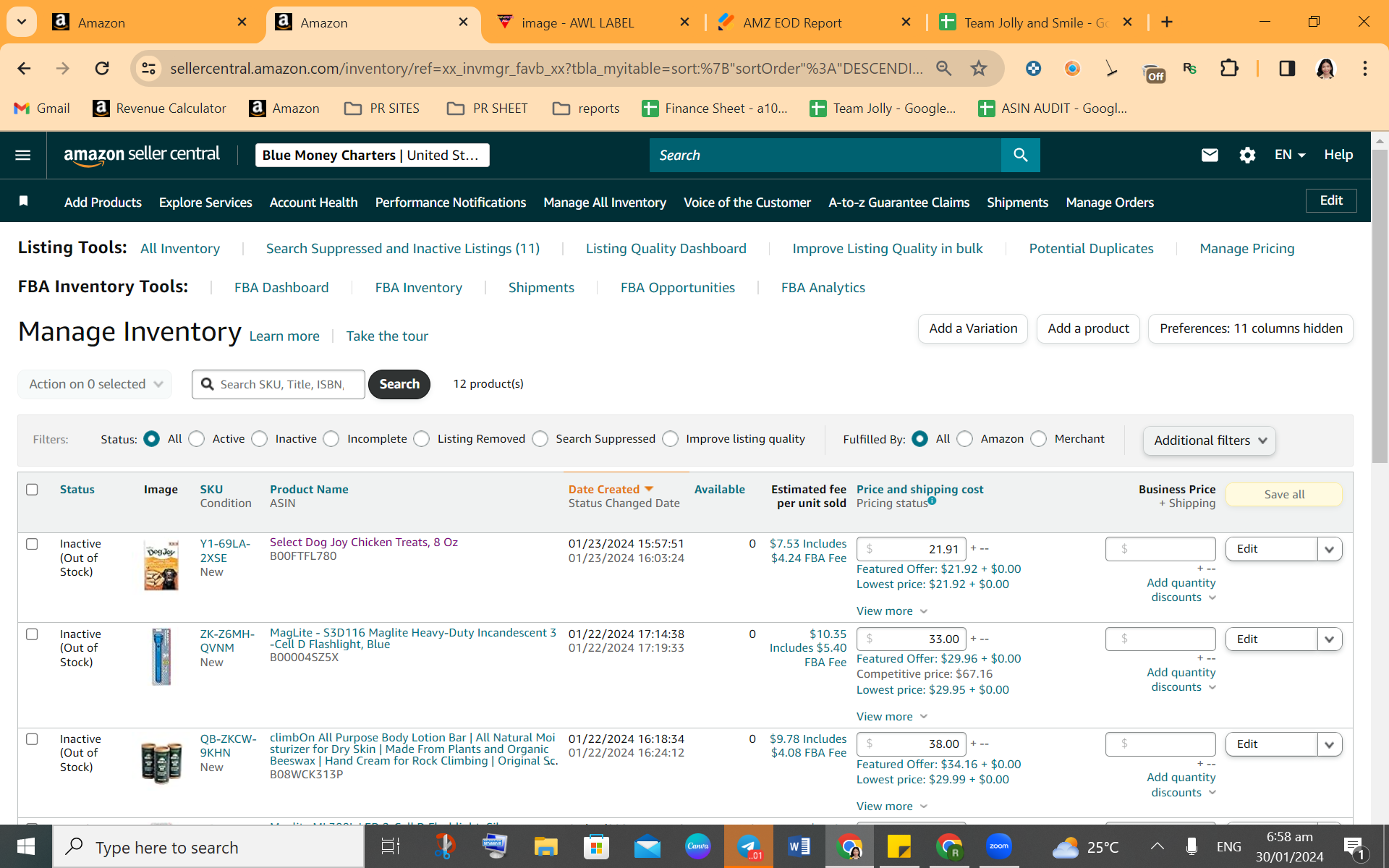The width and height of the screenshot is (1389, 868).
Task: Switch to the image - AWL LABEL tab
Action: [x=595, y=22]
